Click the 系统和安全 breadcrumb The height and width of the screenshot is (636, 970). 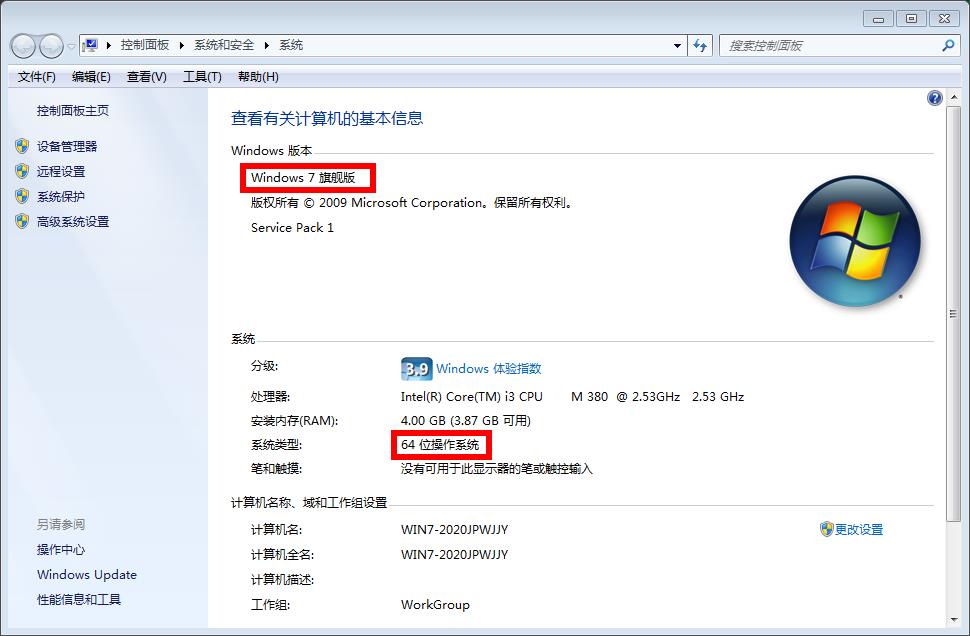click(224, 45)
